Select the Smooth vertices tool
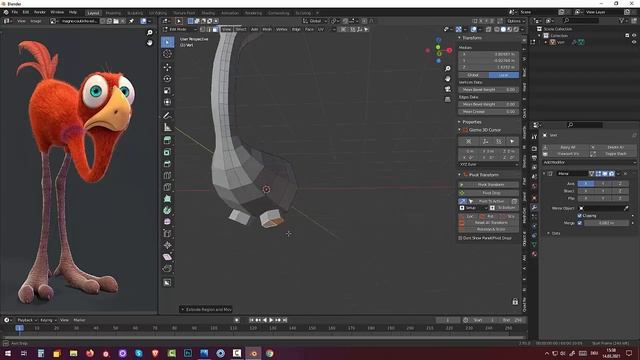 coord(167,222)
